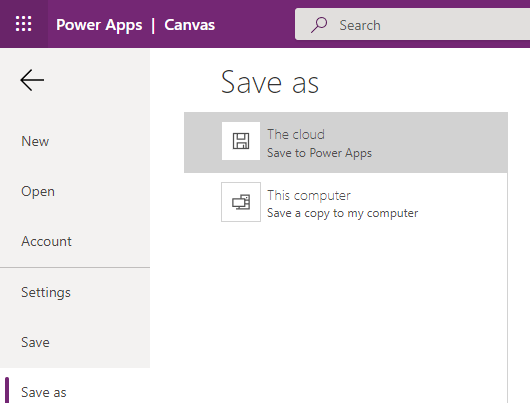The image size is (530, 403).
Task: Go to the Account section
Action: pyautogui.click(x=46, y=241)
